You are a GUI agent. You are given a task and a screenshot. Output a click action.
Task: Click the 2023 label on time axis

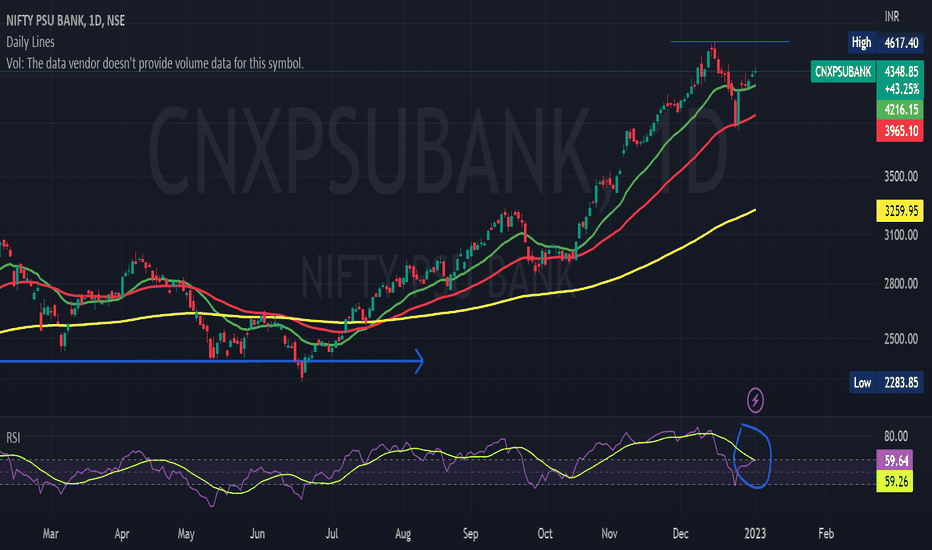click(x=755, y=534)
